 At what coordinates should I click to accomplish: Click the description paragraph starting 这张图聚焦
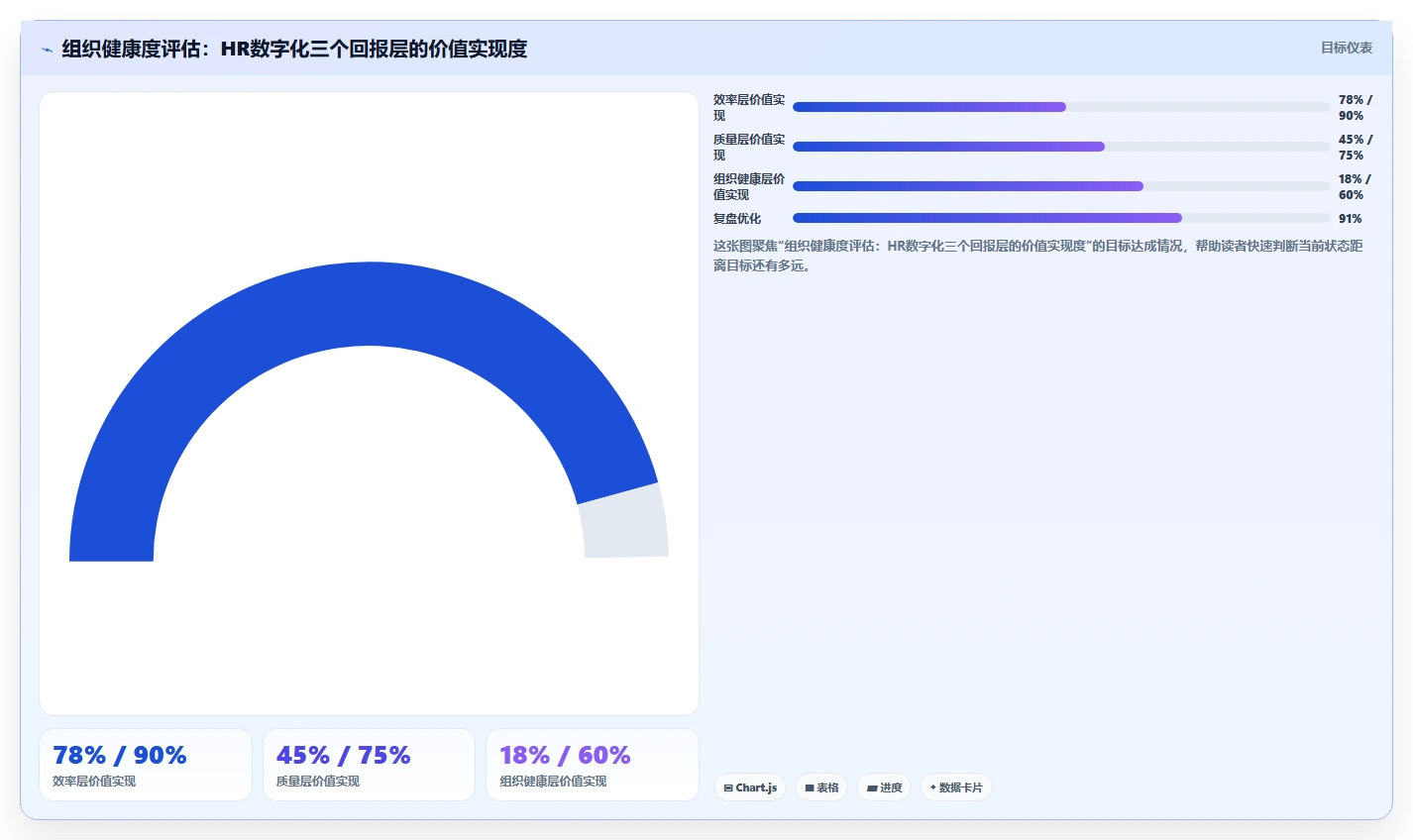[1038, 256]
